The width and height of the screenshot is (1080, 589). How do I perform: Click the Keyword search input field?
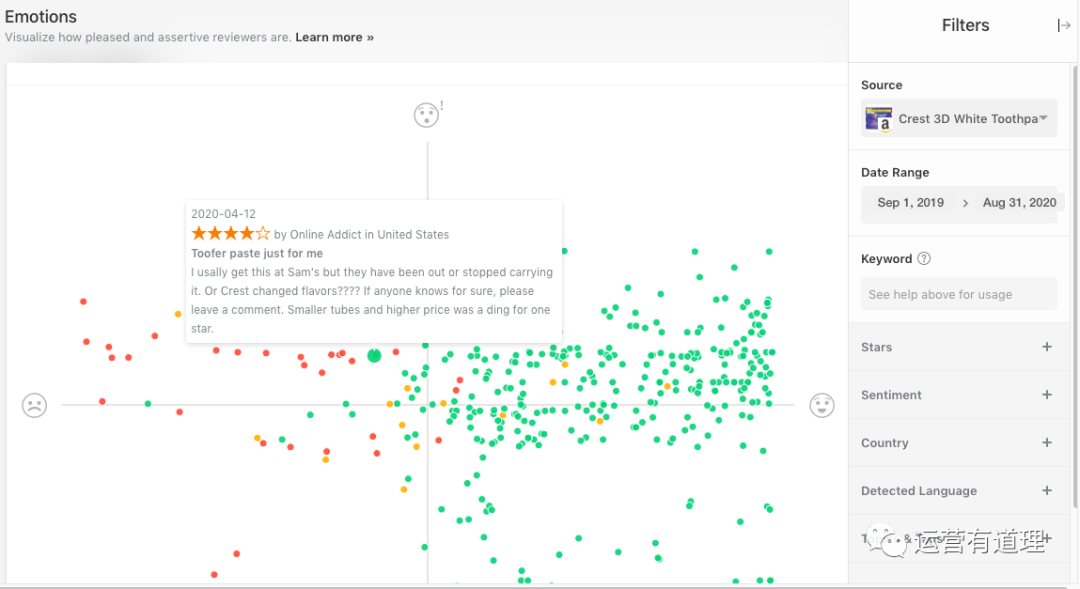pyautogui.click(x=958, y=294)
